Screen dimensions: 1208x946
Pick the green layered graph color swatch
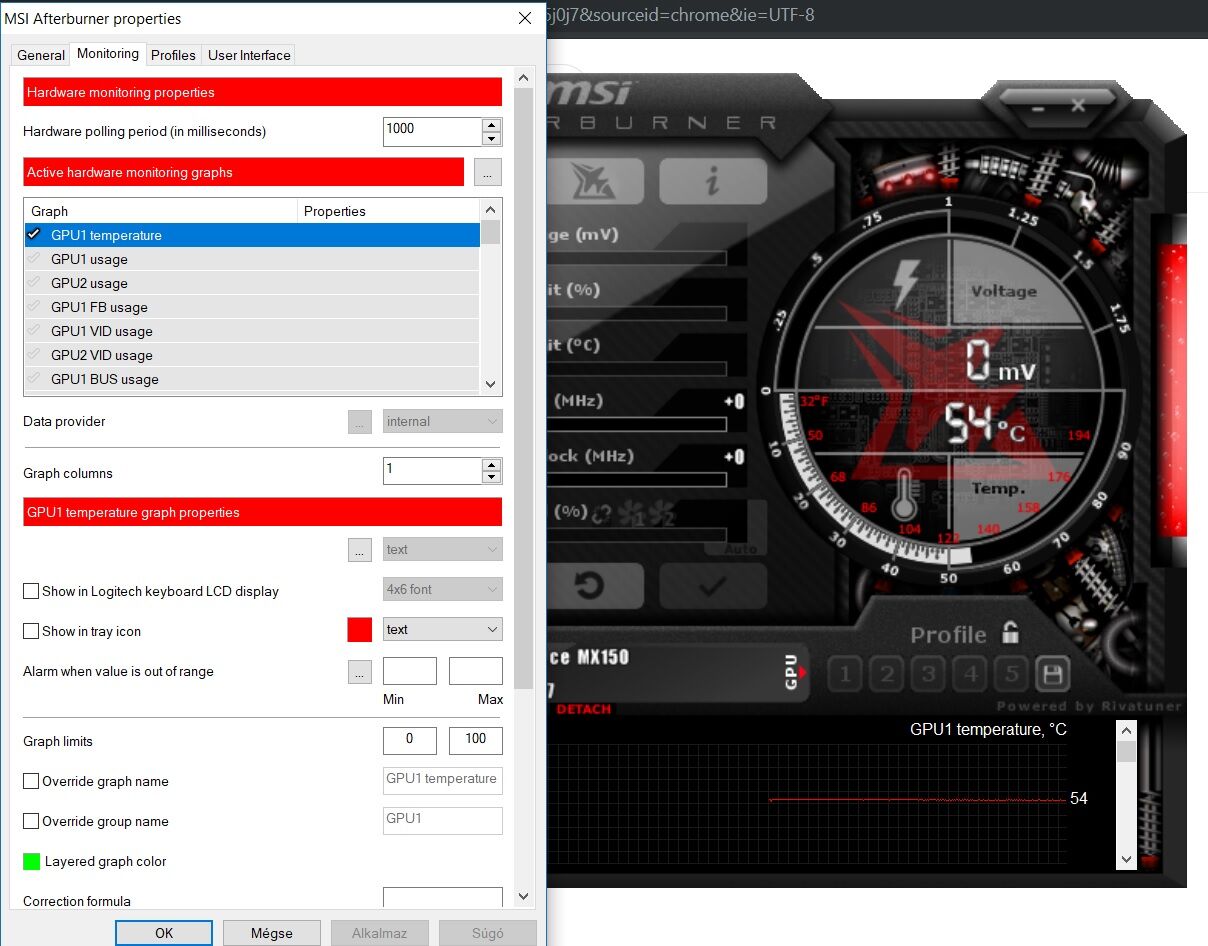(x=32, y=861)
